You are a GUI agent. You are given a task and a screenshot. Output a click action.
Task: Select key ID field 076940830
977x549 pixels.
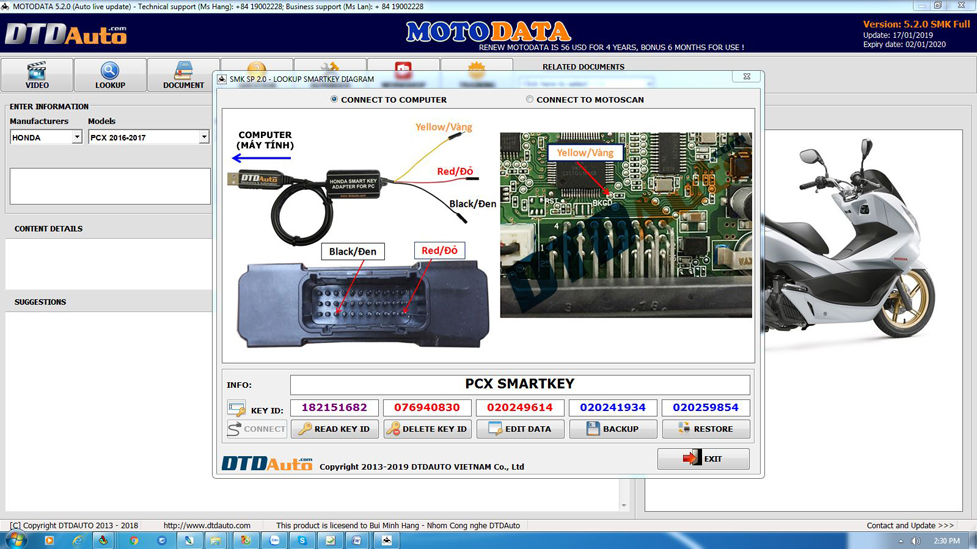(x=427, y=408)
